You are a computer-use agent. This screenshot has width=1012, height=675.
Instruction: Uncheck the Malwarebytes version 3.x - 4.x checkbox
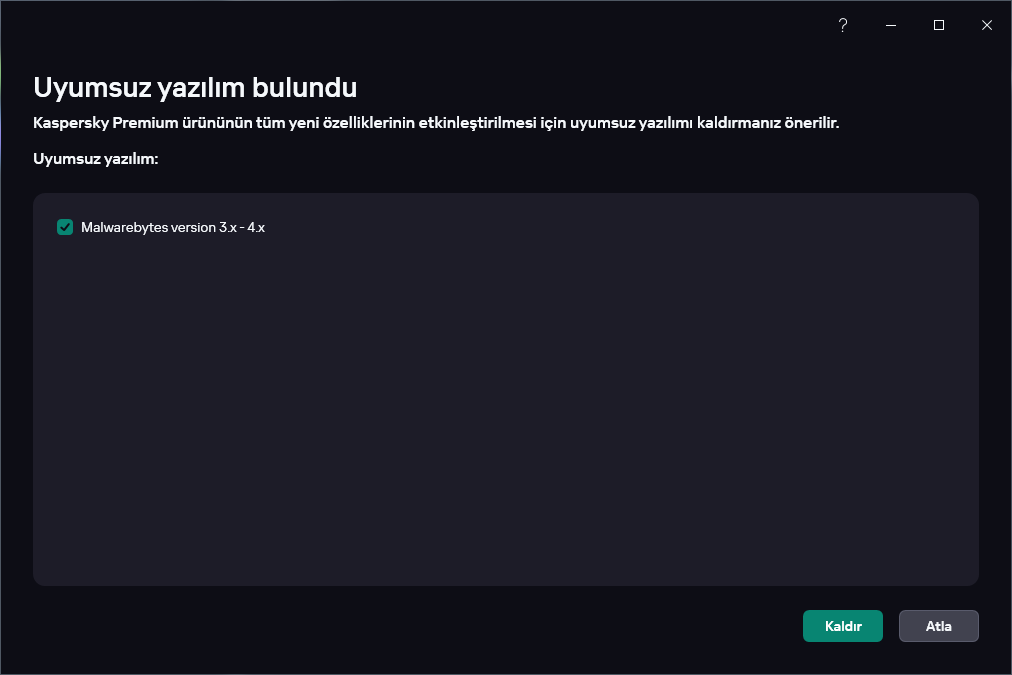(x=65, y=227)
